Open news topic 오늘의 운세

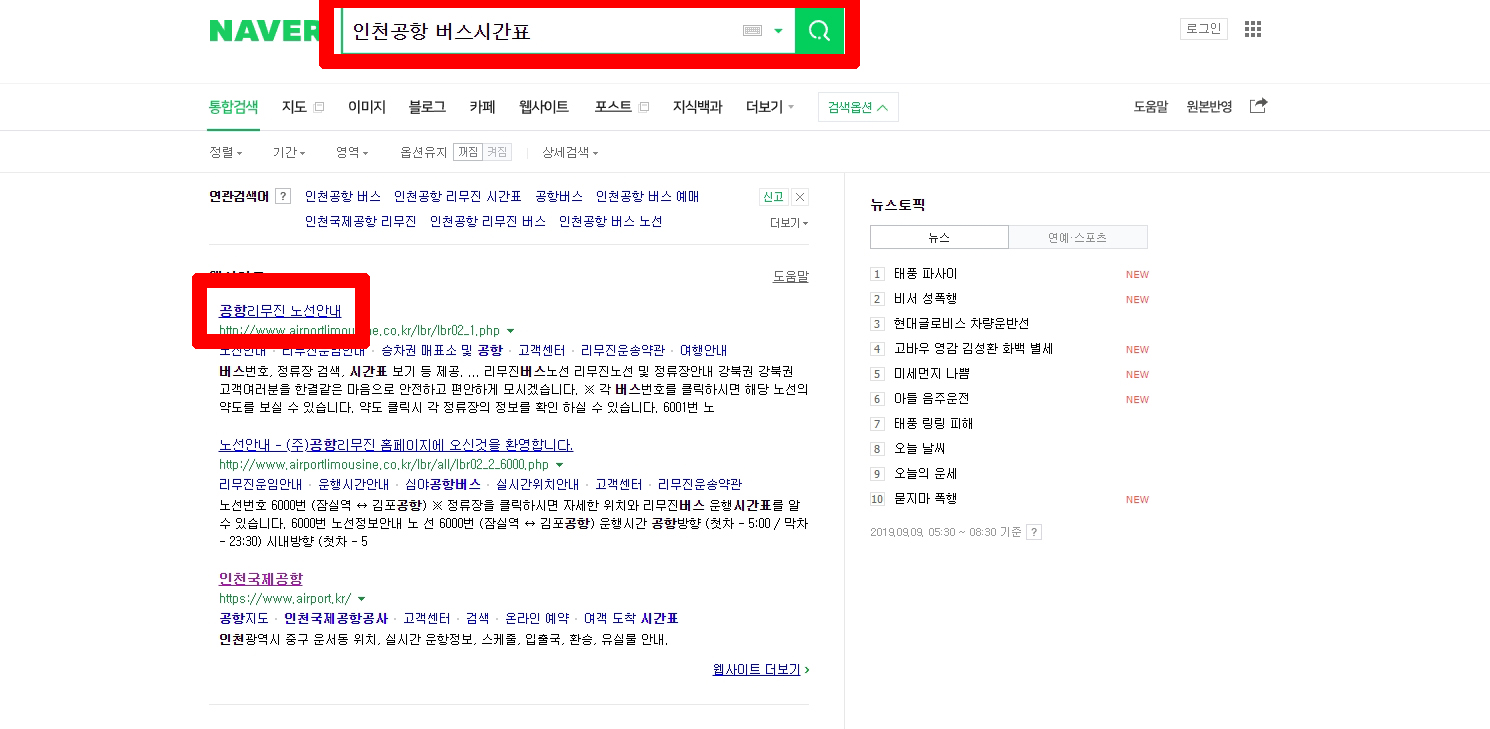[926, 474]
